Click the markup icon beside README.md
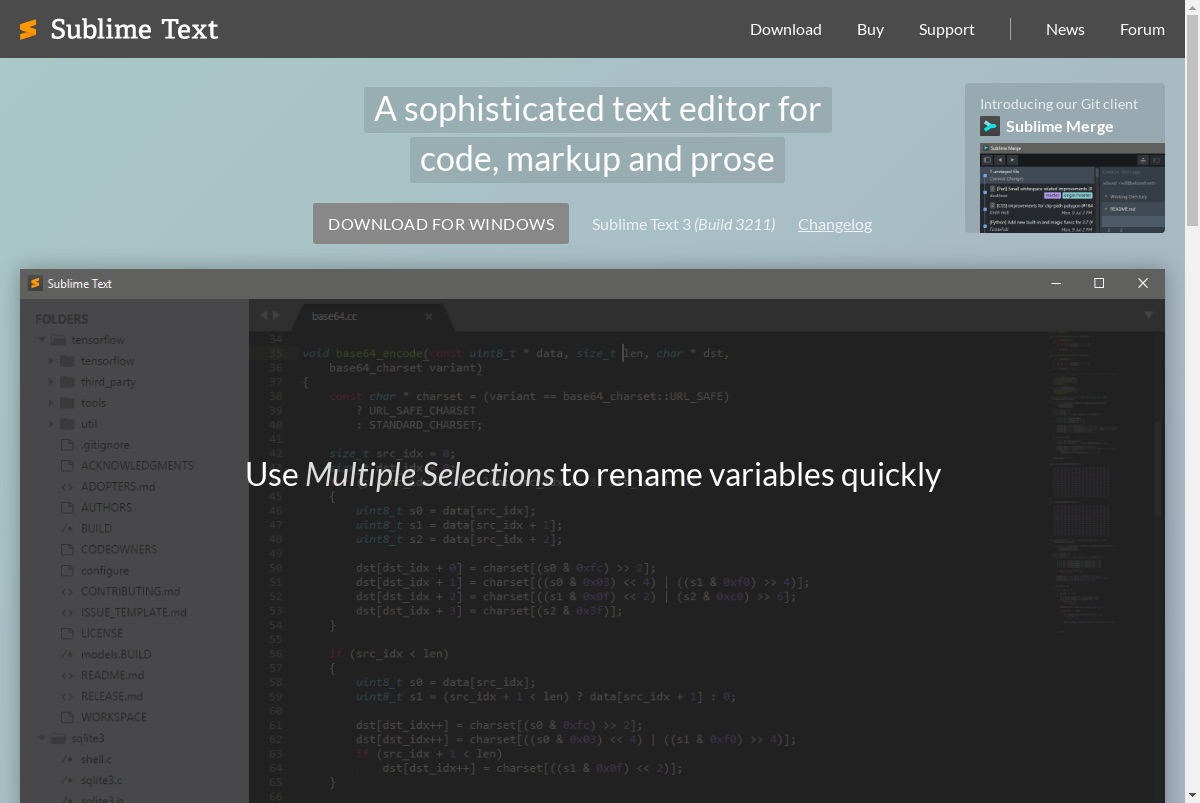 pyautogui.click(x=67, y=675)
